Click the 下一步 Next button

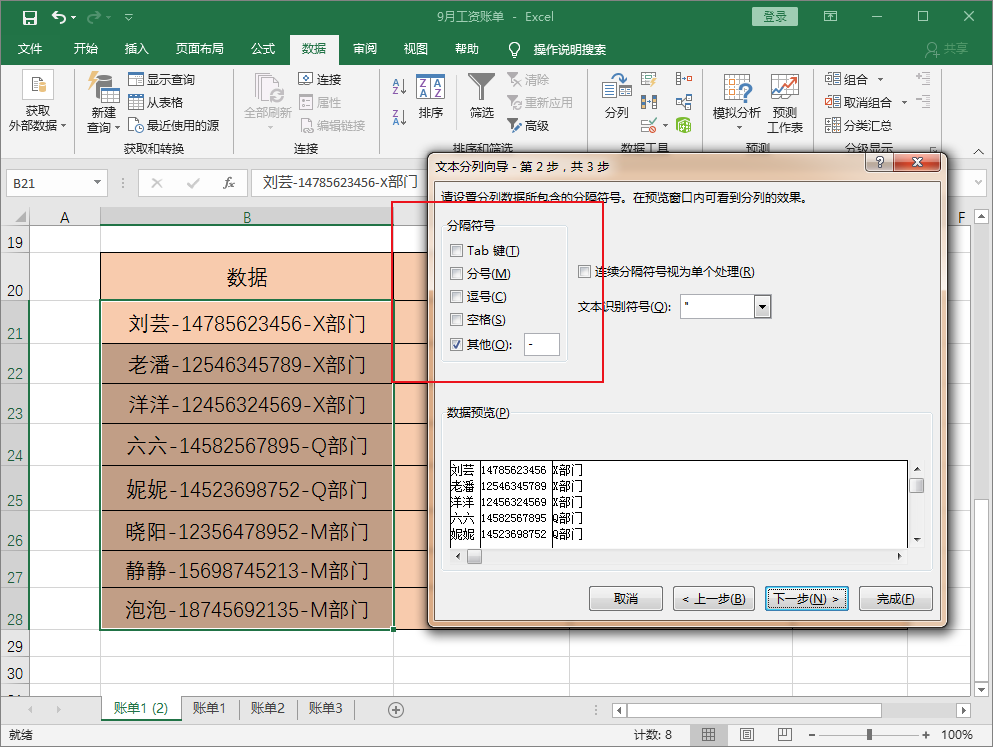coord(806,598)
